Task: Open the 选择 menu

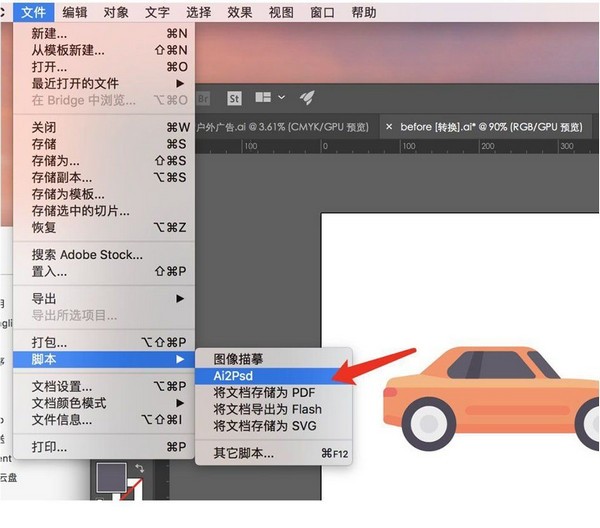Action: 199,12
